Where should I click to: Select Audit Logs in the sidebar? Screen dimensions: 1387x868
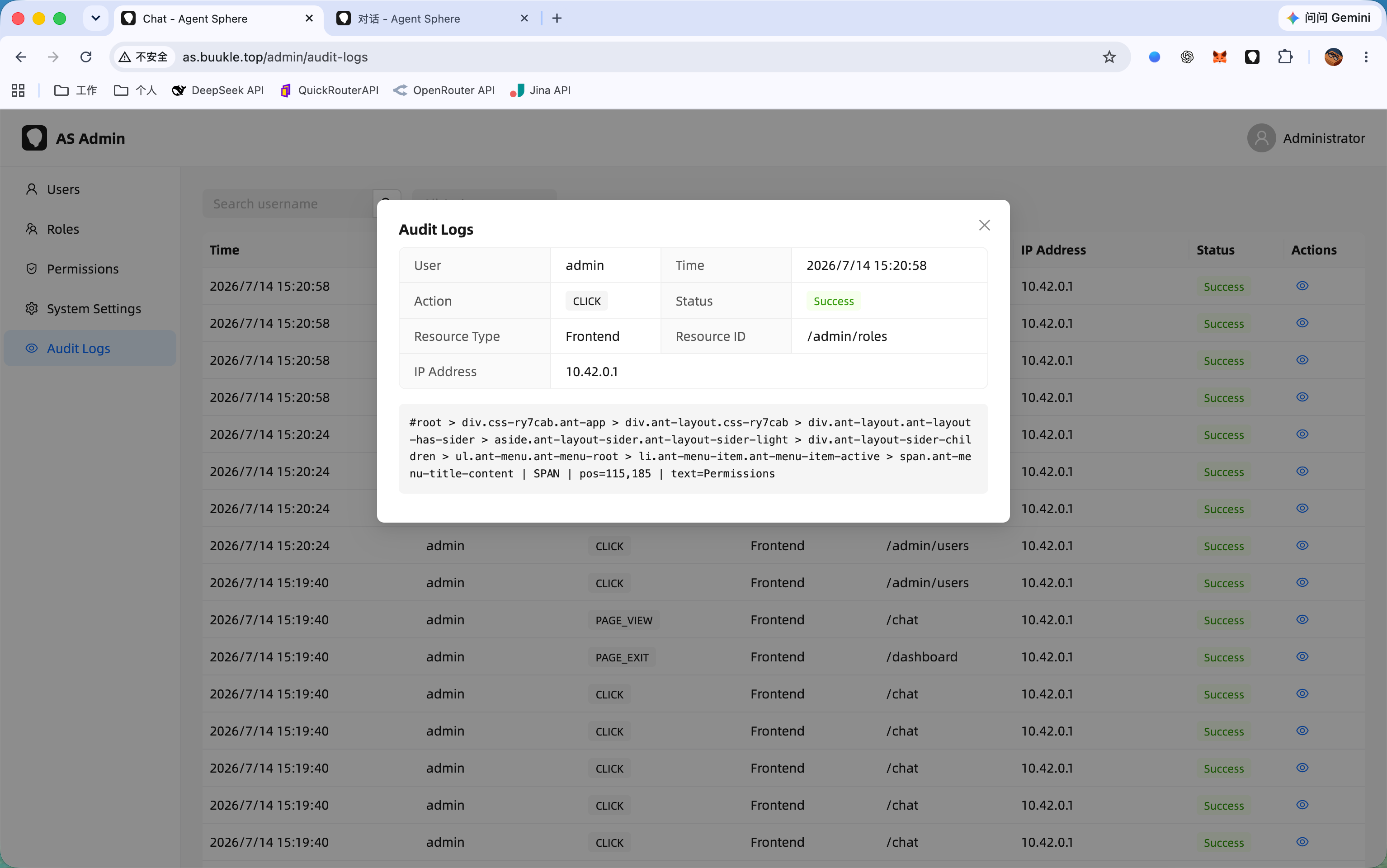pos(90,348)
